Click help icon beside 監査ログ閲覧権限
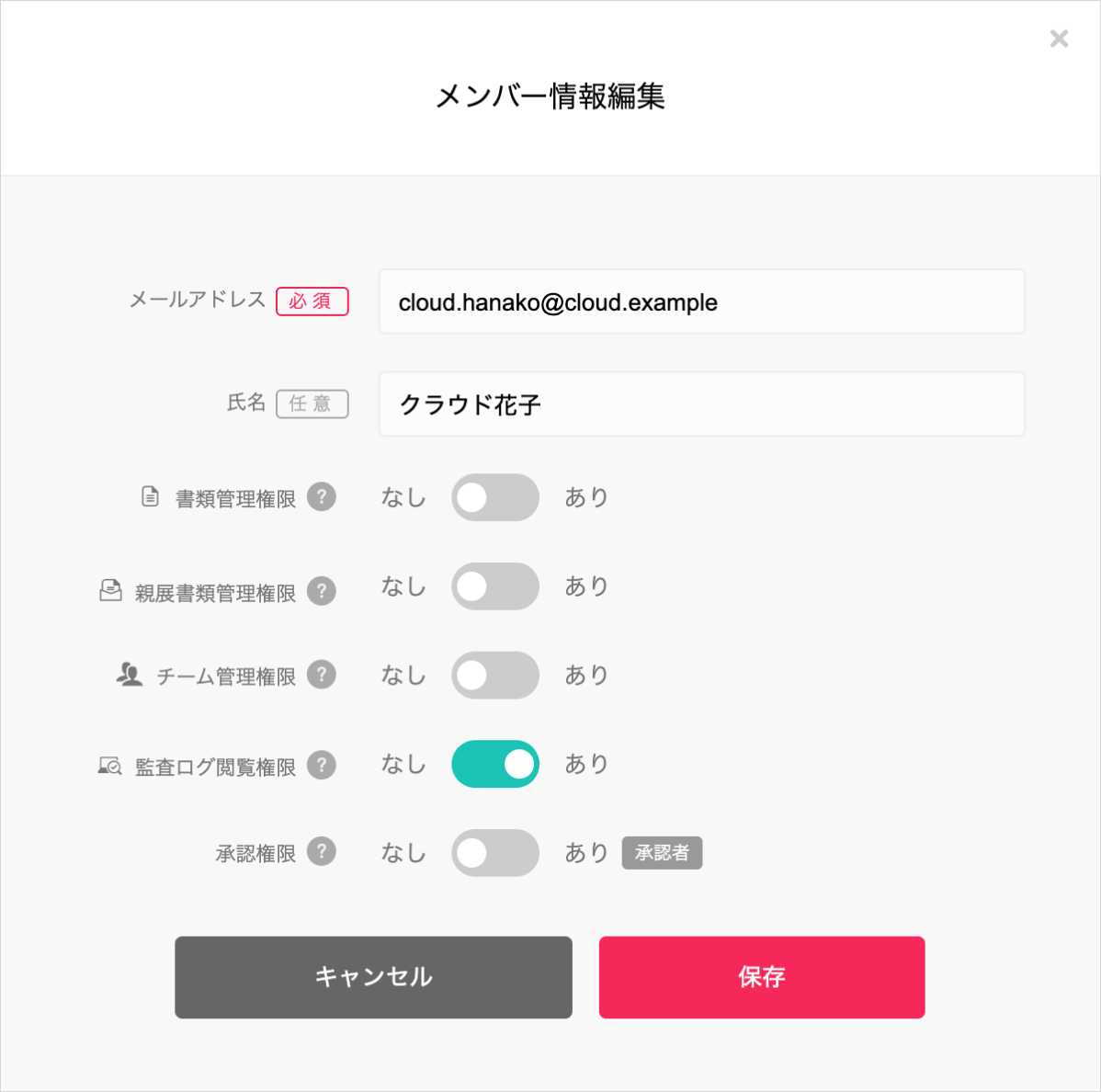Viewport: 1101px width, 1092px height. coord(322,765)
